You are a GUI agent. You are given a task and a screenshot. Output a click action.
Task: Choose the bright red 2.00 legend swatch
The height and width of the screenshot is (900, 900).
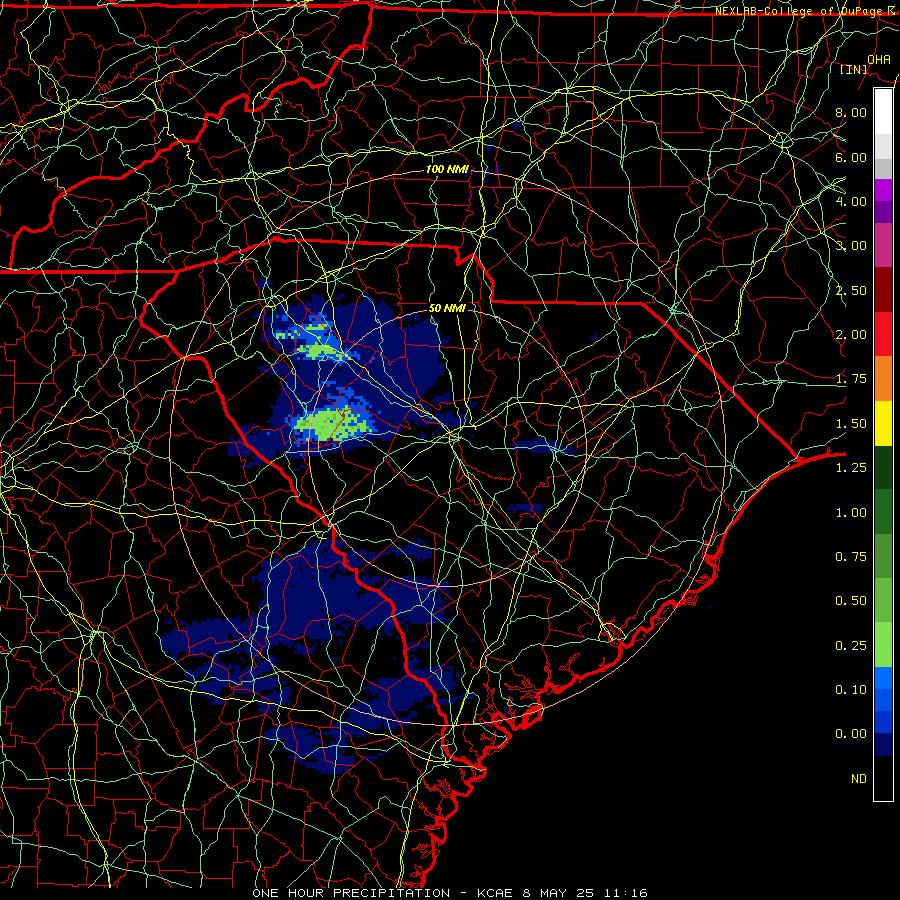[883, 334]
